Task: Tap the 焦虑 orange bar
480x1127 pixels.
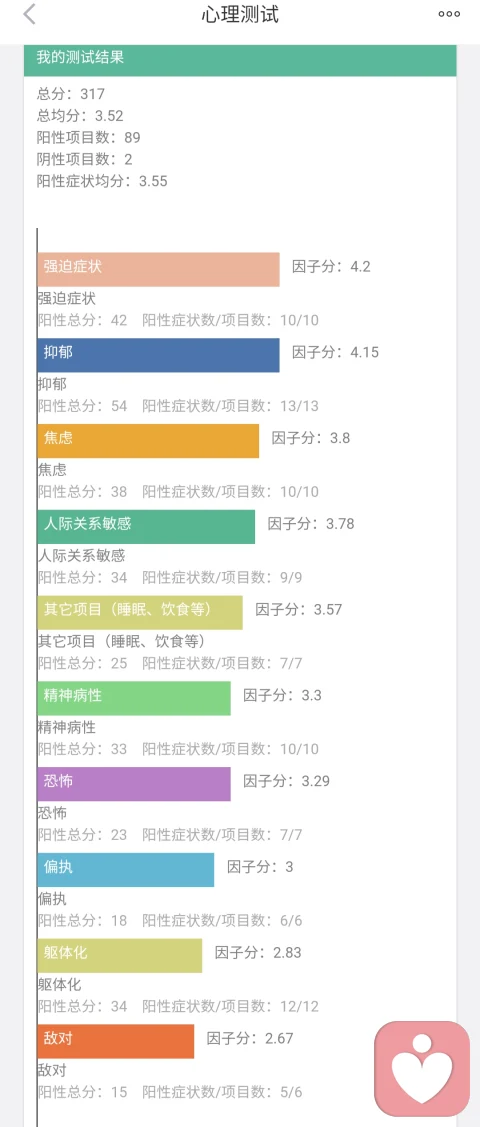Action: pyautogui.click(x=148, y=441)
